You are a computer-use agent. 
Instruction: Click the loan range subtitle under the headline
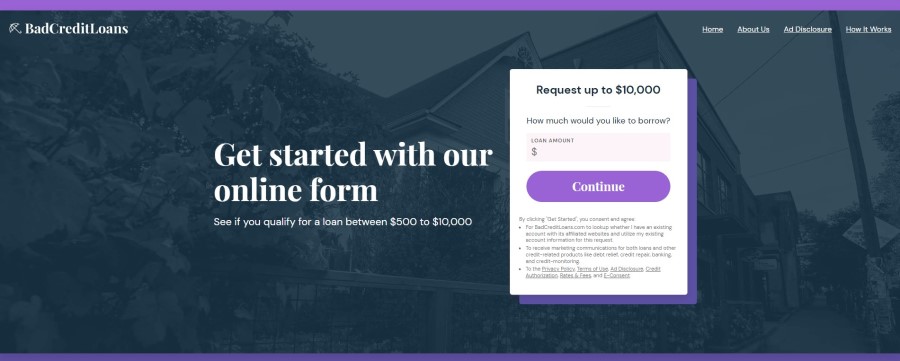(x=343, y=222)
